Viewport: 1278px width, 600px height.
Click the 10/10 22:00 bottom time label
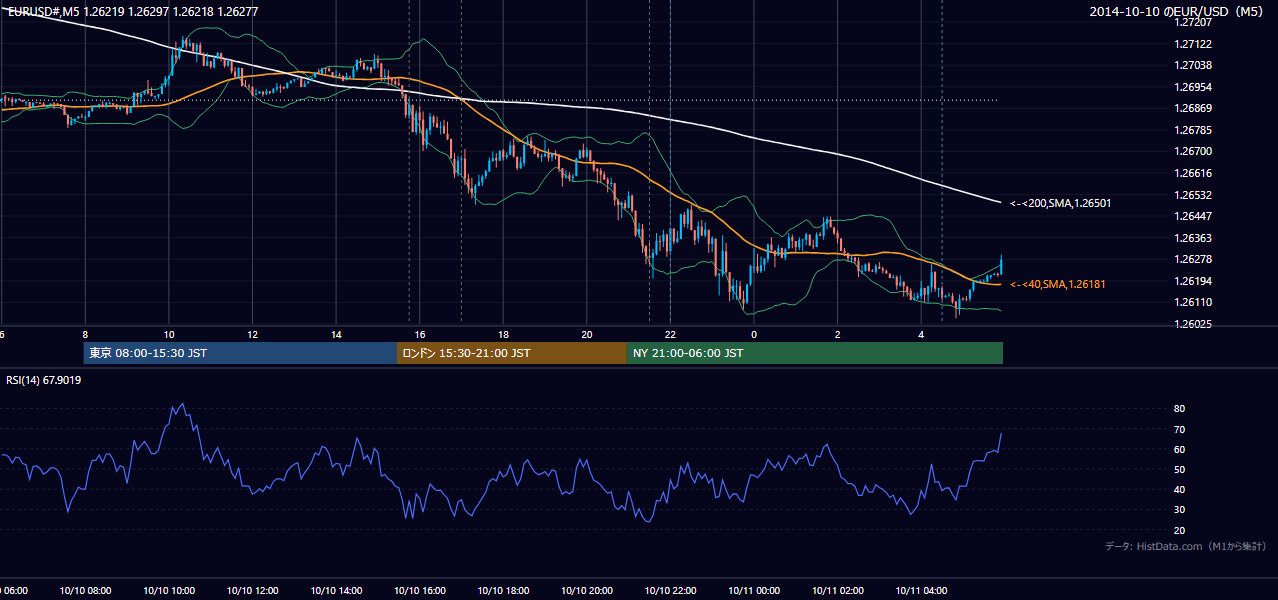coord(670,591)
